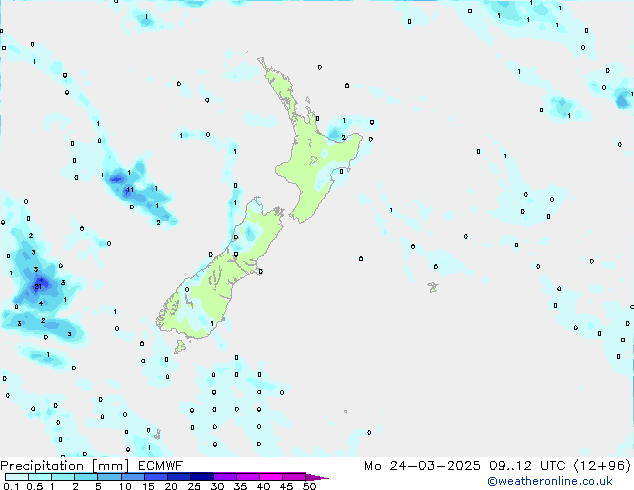Click the '0.1' legend label
Screen dimensions: 634x490
tap(11, 486)
